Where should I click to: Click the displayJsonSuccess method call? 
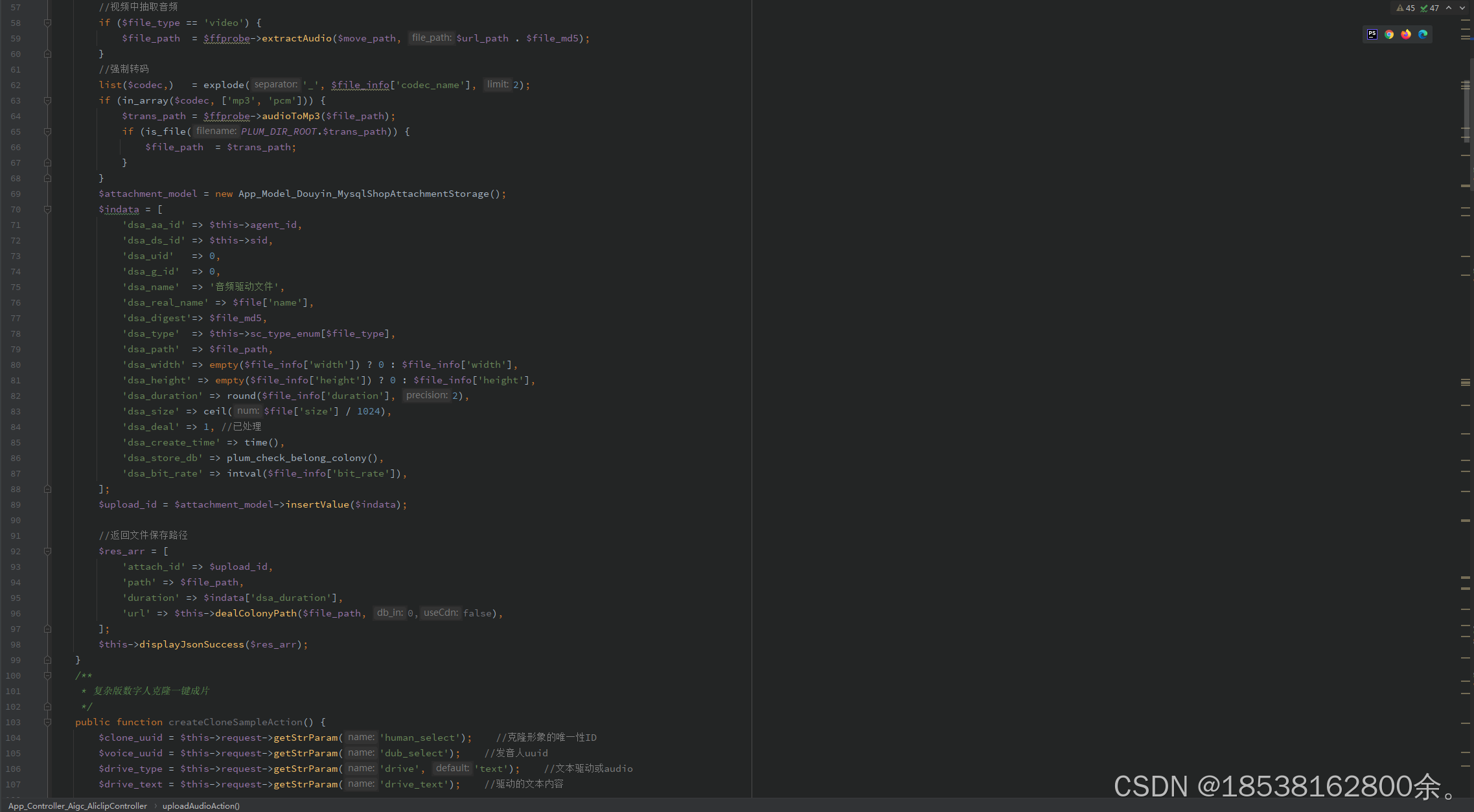191,644
